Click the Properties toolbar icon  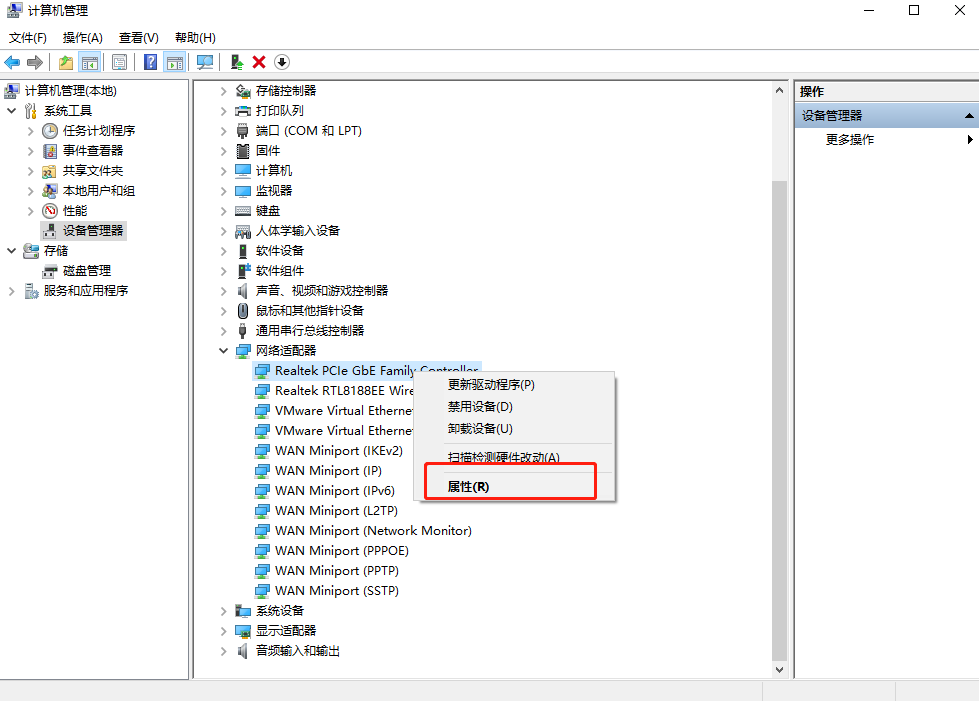(119, 62)
